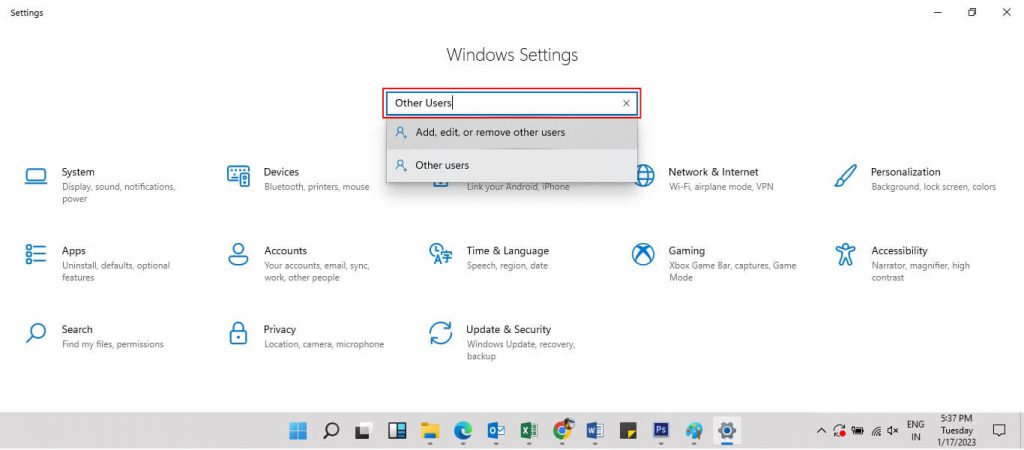1024x450 pixels.
Task: Launch Word from taskbar
Action: pyautogui.click(x=594, y=430)
